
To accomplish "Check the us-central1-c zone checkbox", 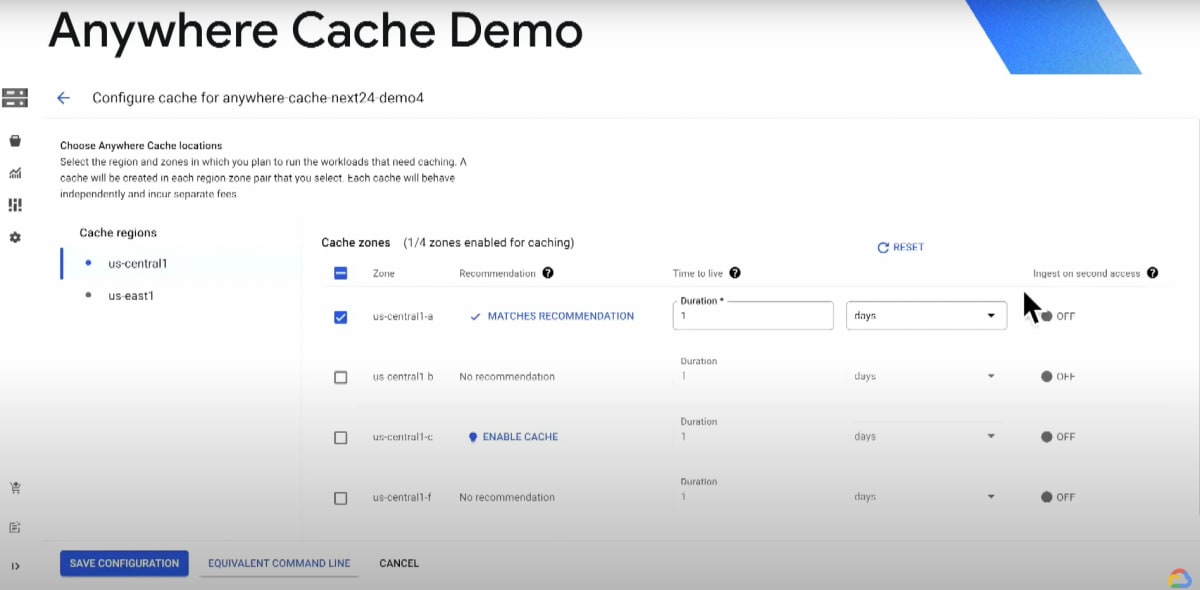I will click(x=340, y=438).
